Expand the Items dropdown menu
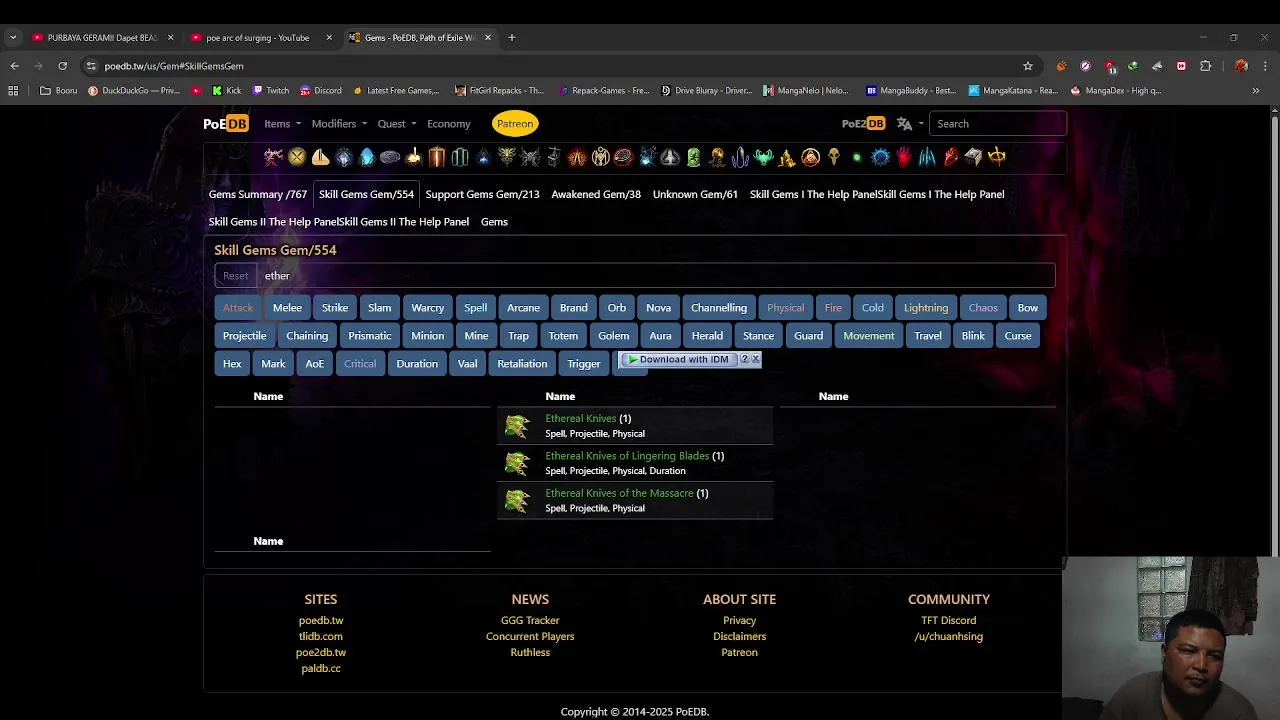The image size is (1280, 720). [282, 124]
